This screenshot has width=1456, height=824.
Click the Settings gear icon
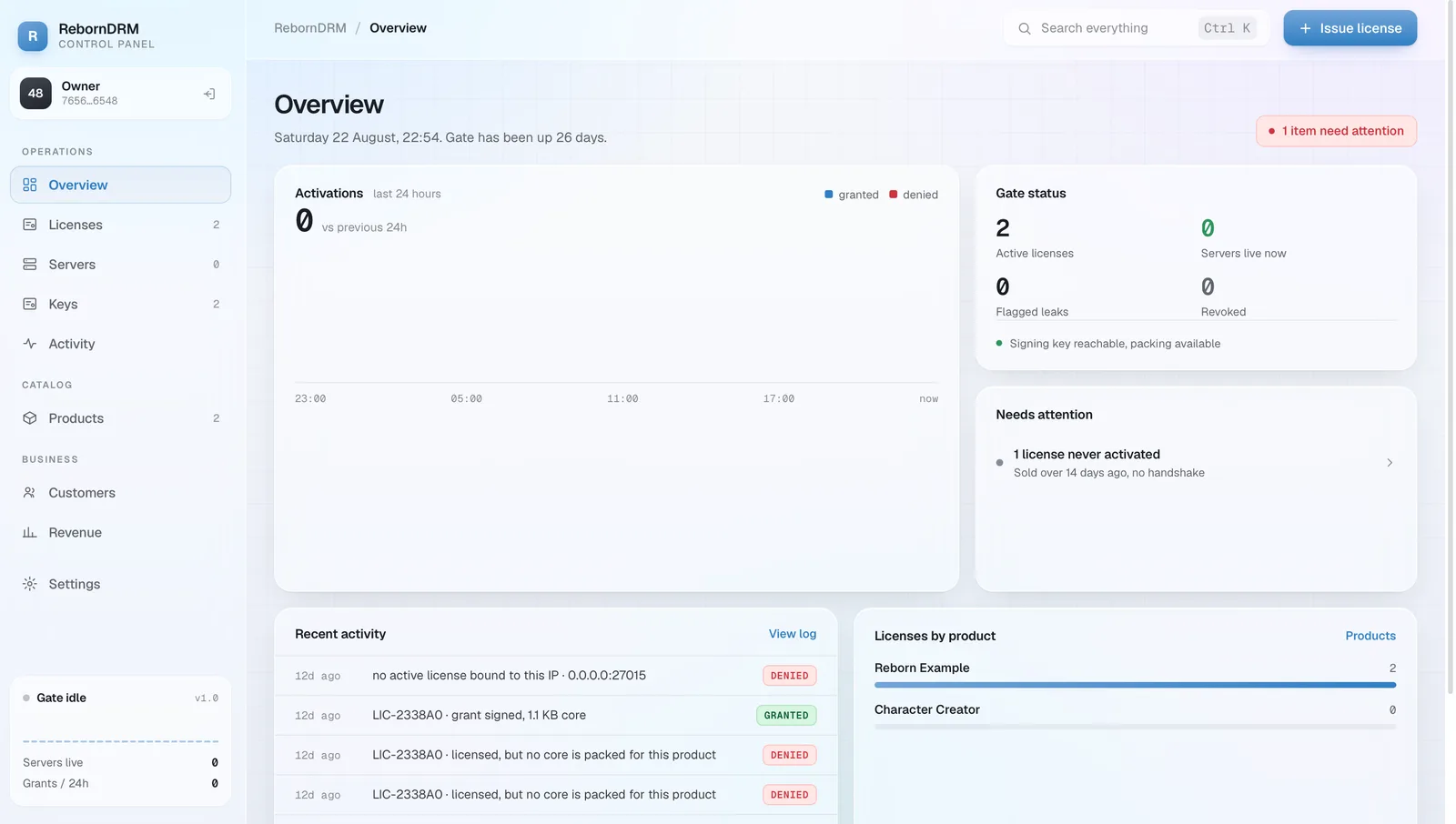click(x=30, y=584)
